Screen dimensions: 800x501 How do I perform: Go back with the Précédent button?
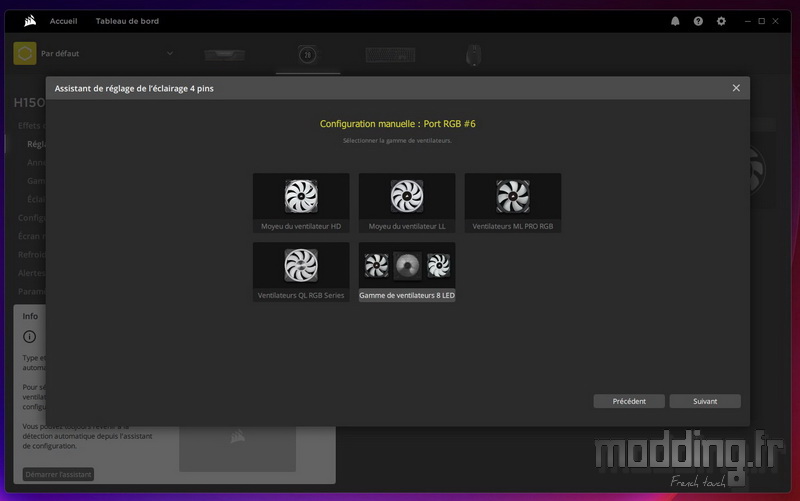[629, 401]
